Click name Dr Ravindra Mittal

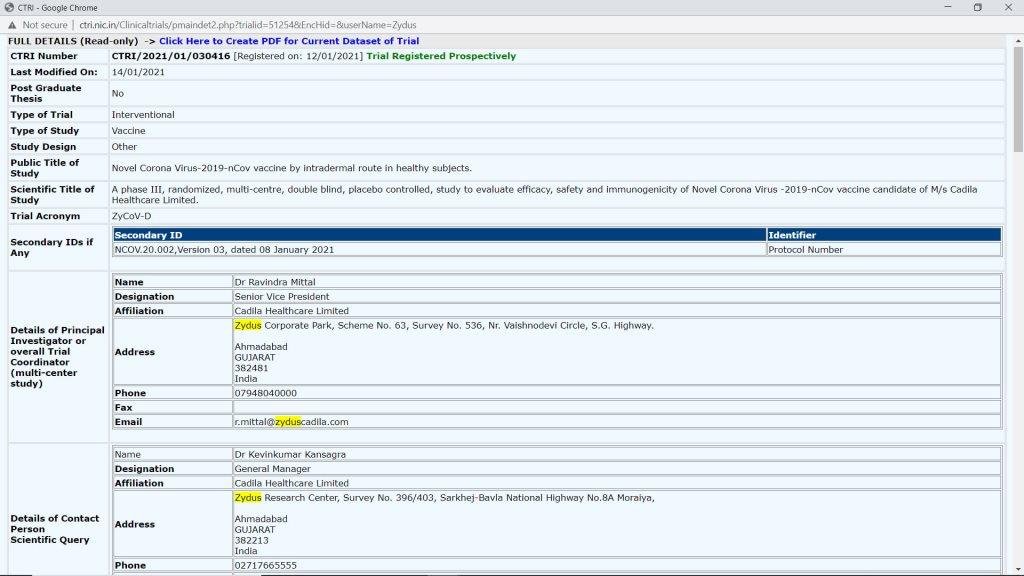(275, 282)
